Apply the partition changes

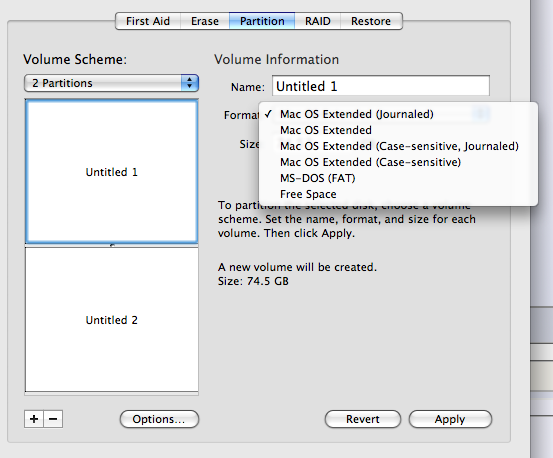[x=450, y=419]
